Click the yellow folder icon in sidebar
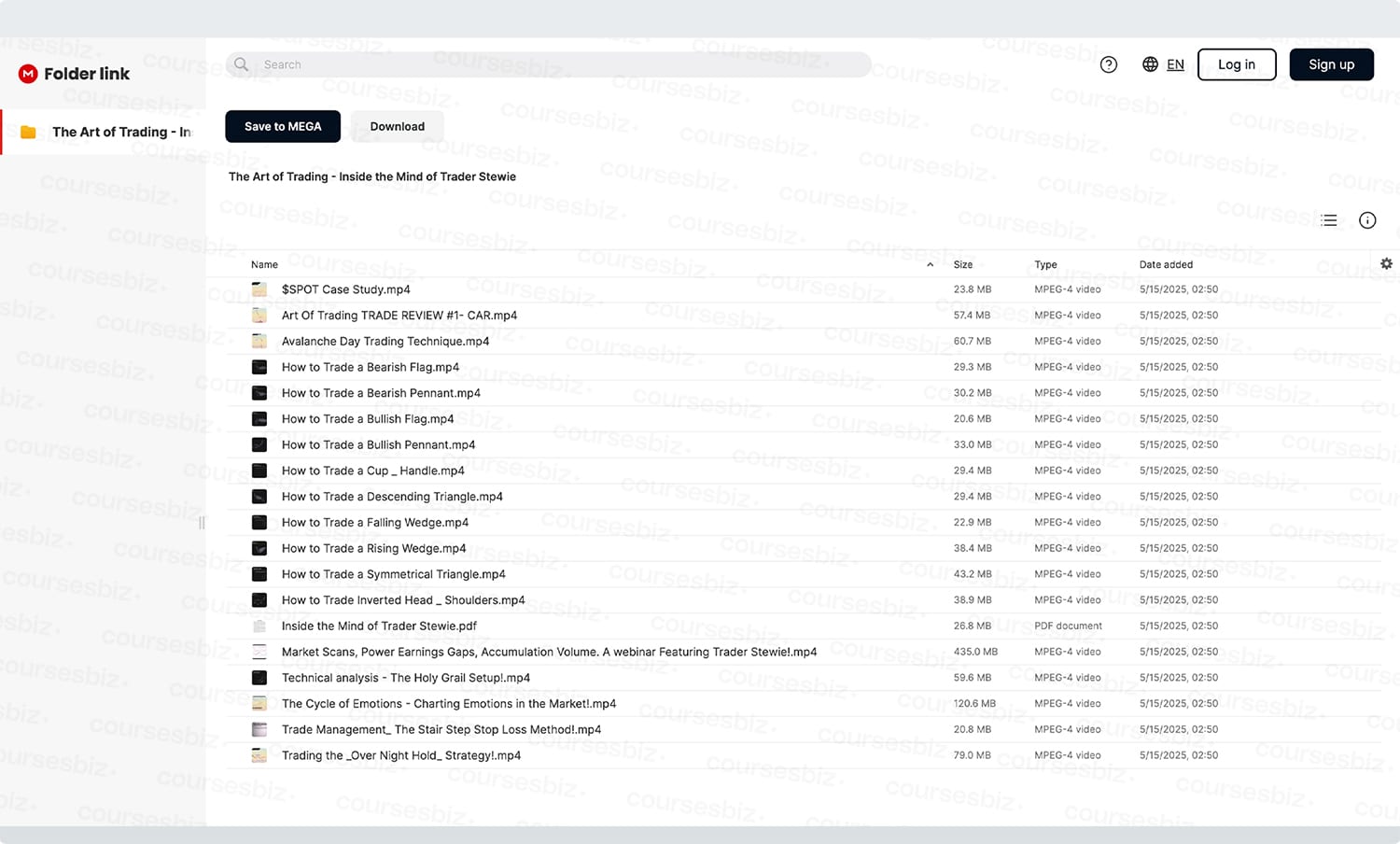 point(28,132)
